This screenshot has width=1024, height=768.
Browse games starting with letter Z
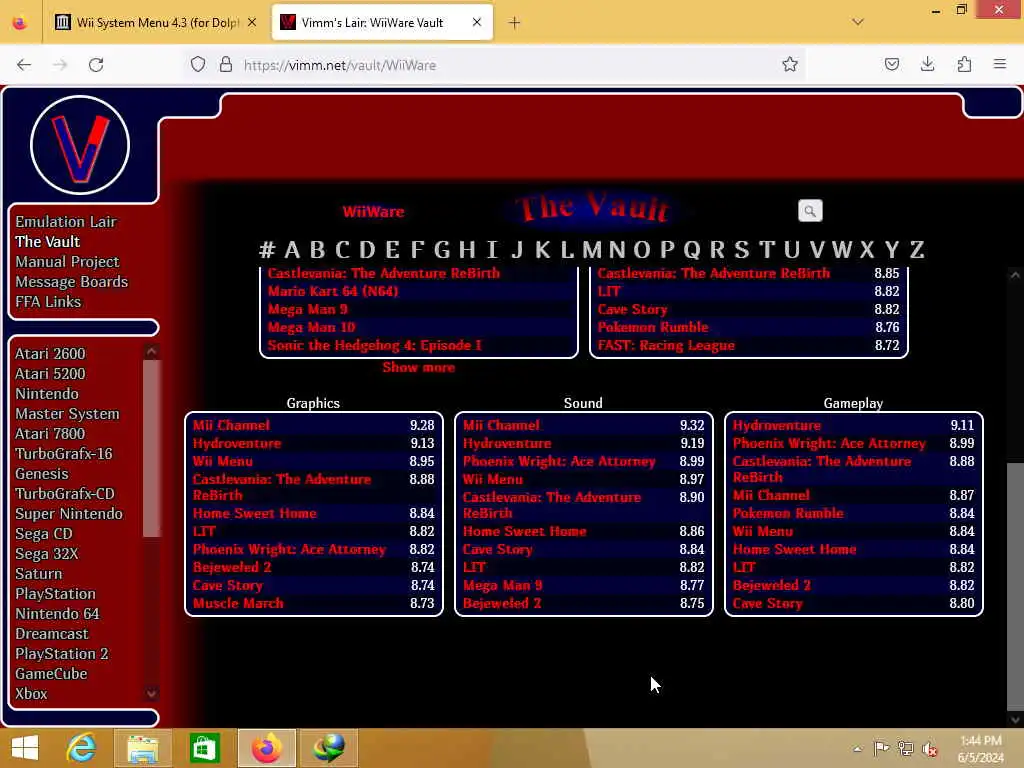point(917,249)
